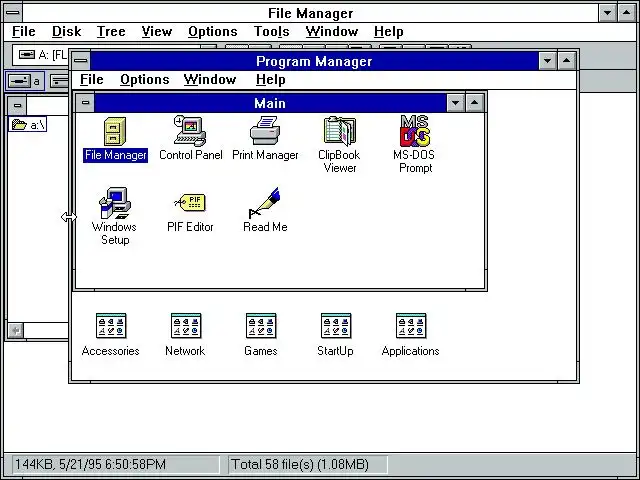This screenshot has width=640, height=480.
Task: Open Window menu in Program Manager
Action: coord(210,80)
